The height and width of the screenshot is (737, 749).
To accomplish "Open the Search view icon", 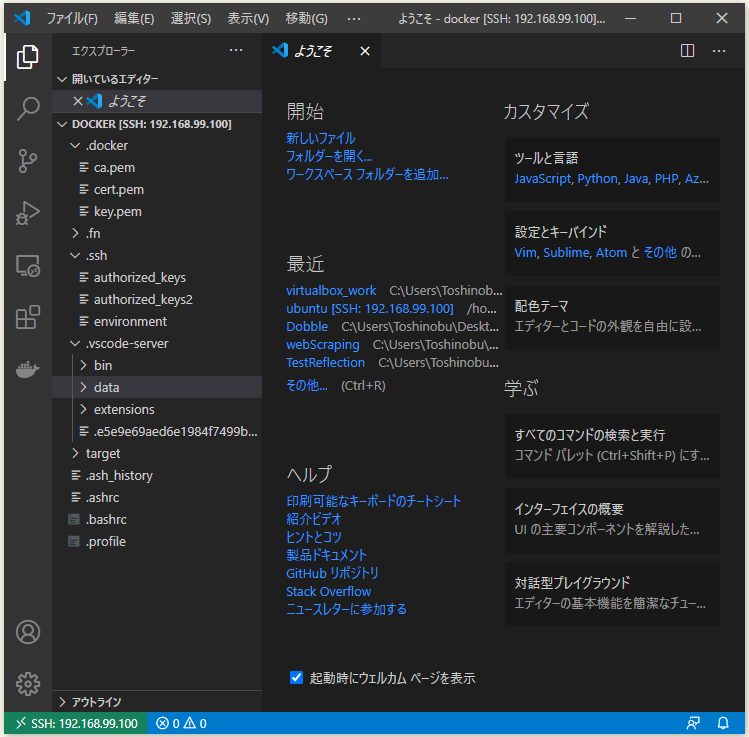I will [28, 109].
